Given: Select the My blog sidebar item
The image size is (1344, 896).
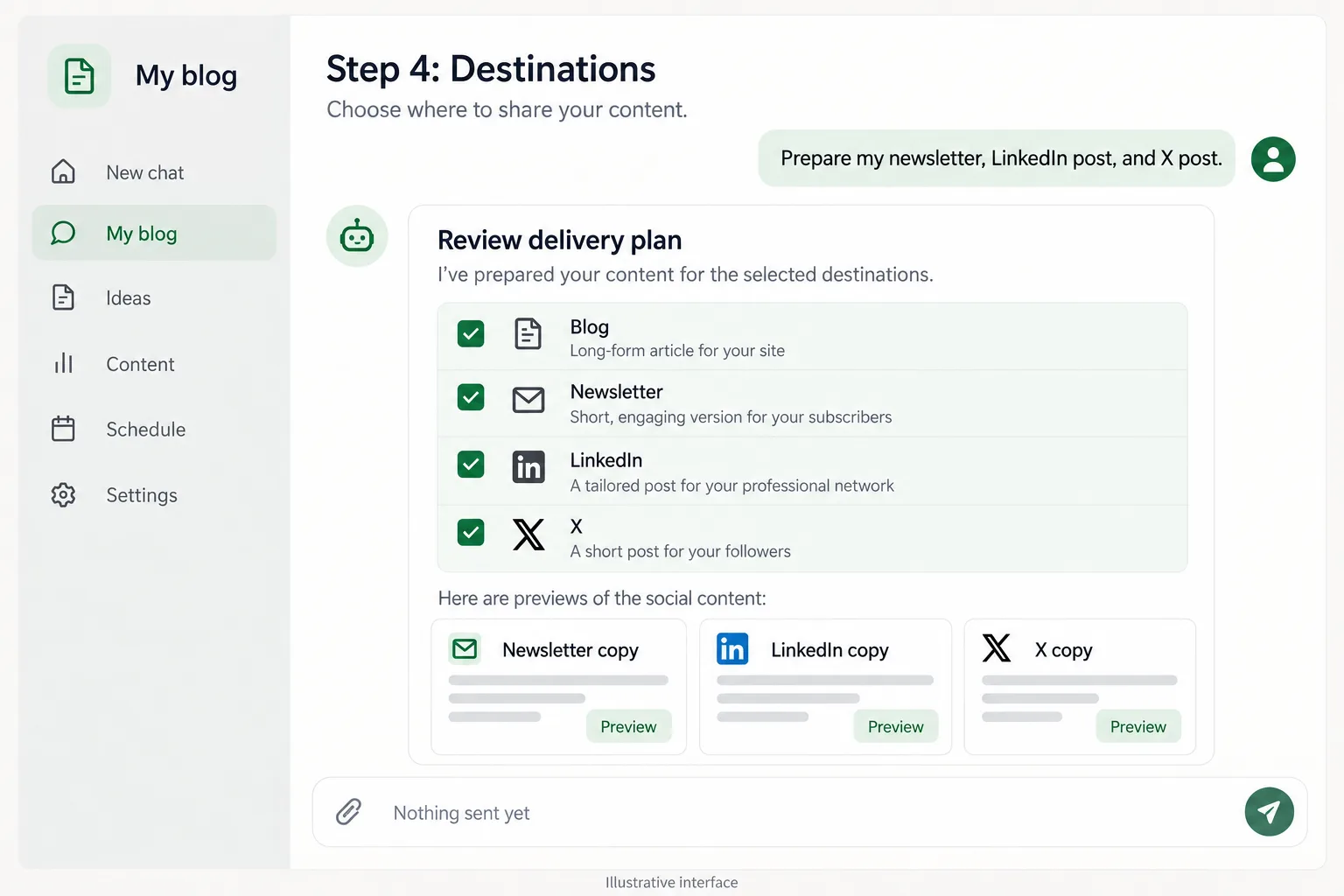Looking at the screenshot, I should point(154,233).
